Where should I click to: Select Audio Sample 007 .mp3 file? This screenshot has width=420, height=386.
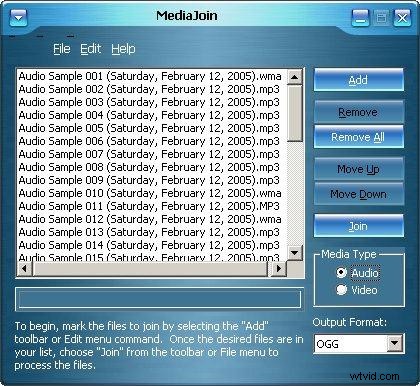point(149,154)
